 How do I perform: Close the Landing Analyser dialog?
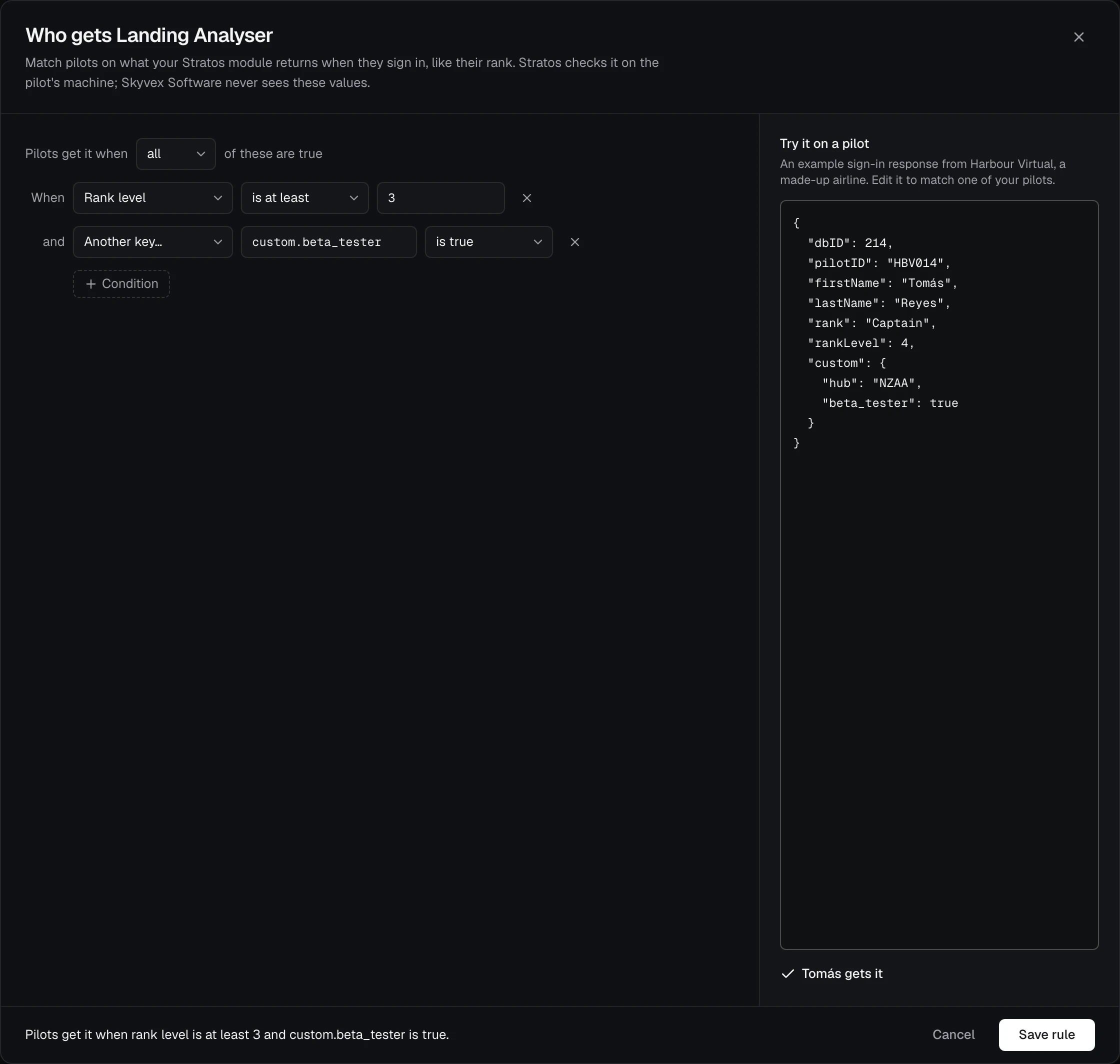pyautogui.click(x=1078, y=37)
